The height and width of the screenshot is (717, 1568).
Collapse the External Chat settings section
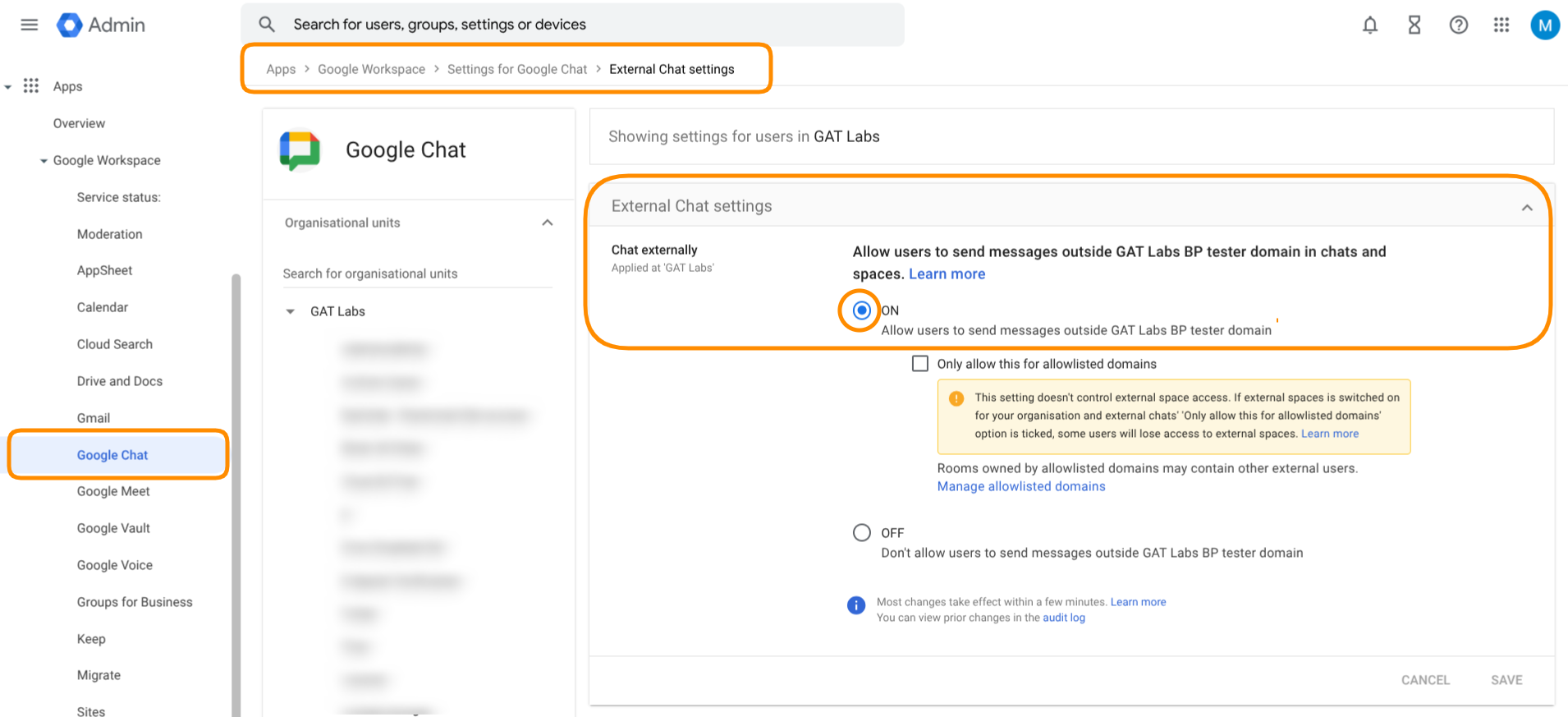coord(1527,207)
